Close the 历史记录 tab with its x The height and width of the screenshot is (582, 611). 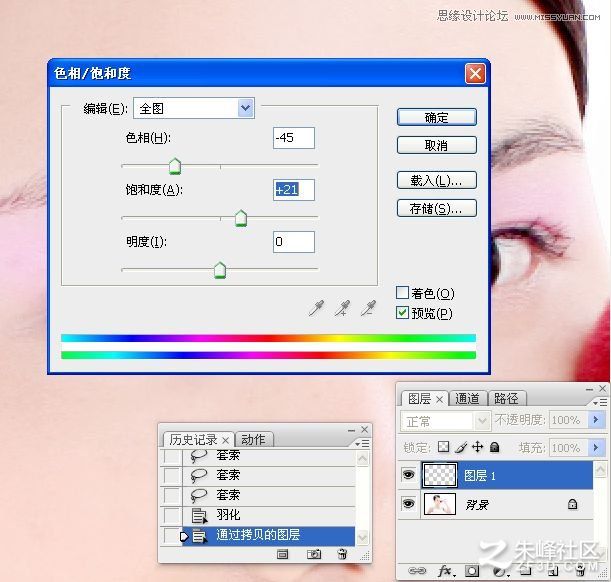tap(225, 440)
